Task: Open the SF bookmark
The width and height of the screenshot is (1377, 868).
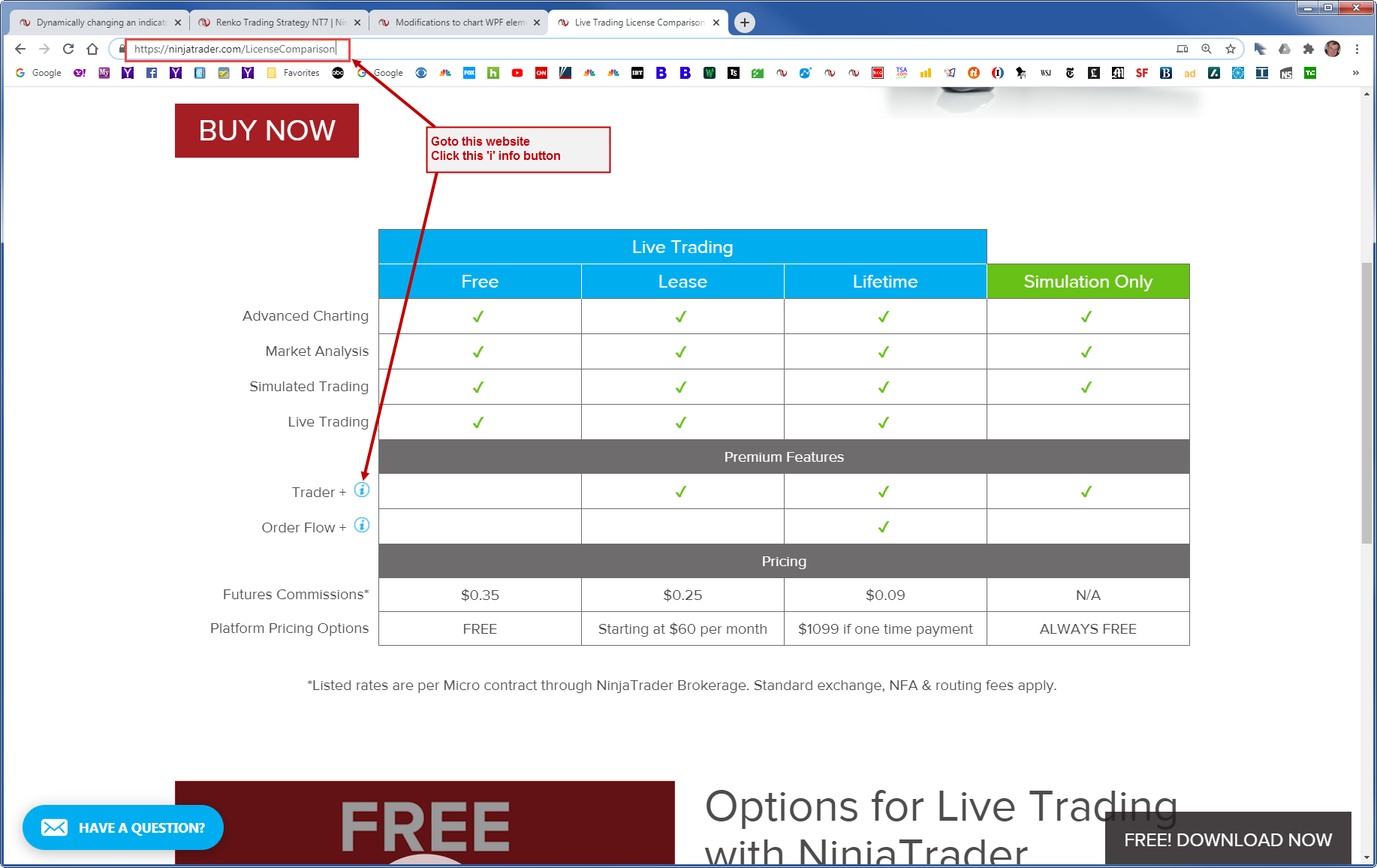Action: pyautogui.click(x=1142, y=73)
